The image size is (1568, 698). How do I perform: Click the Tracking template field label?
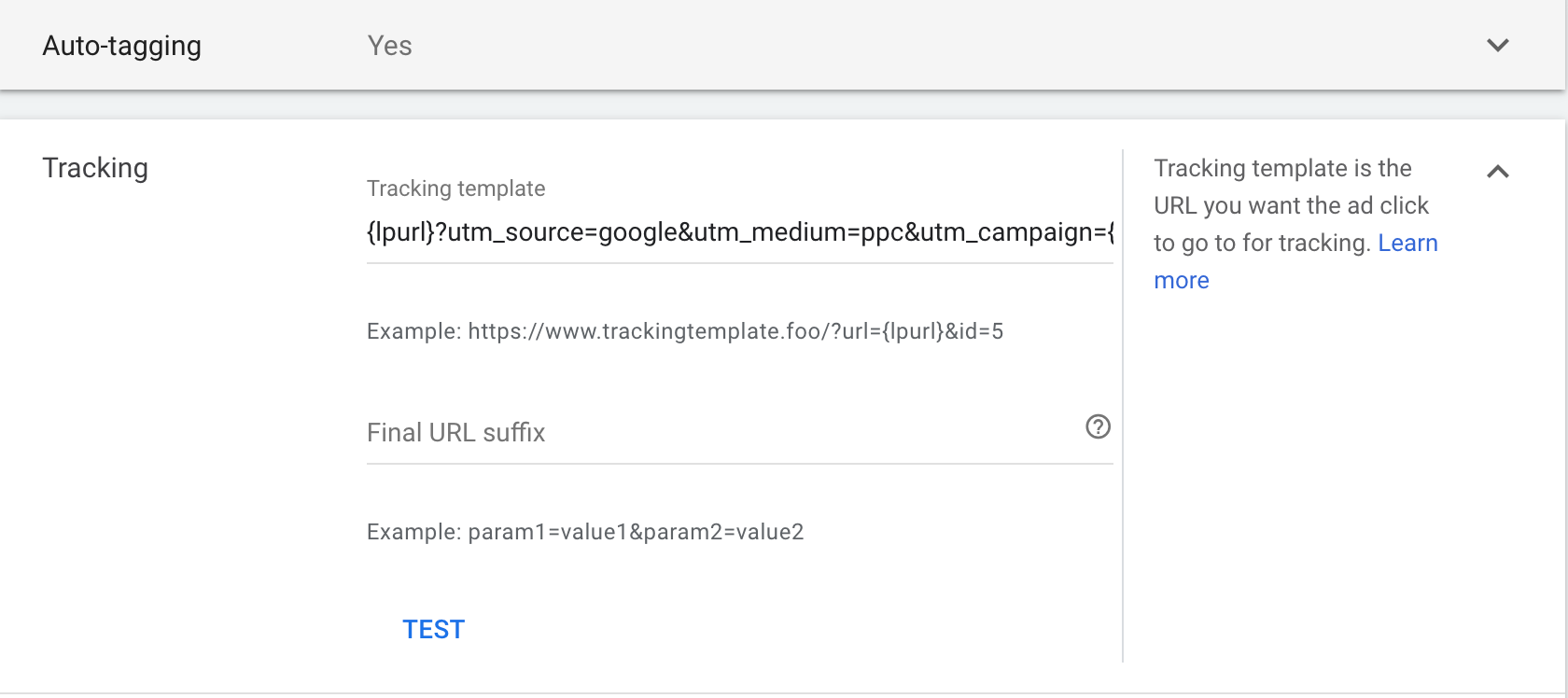tap(455, 188)
